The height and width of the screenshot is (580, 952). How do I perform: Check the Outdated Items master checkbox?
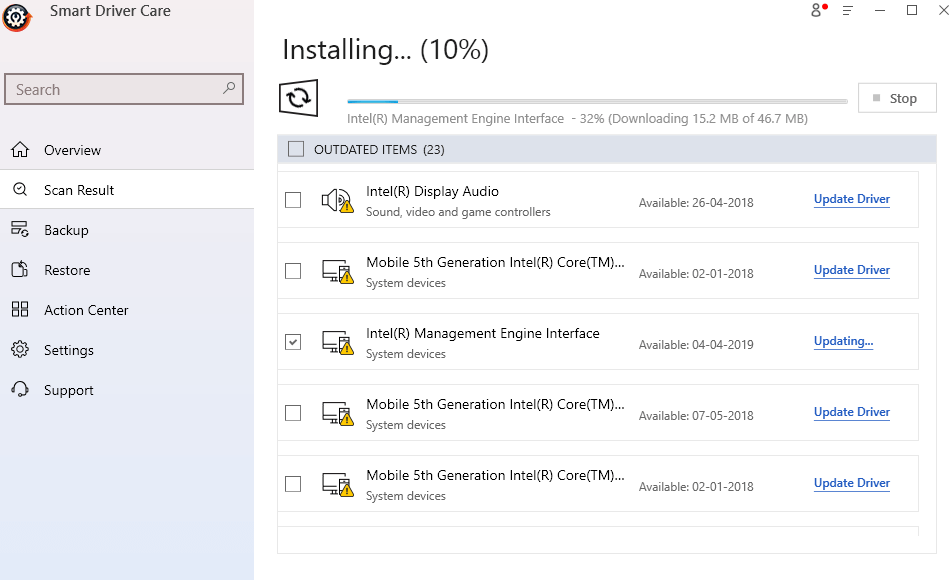pos(296,148)
